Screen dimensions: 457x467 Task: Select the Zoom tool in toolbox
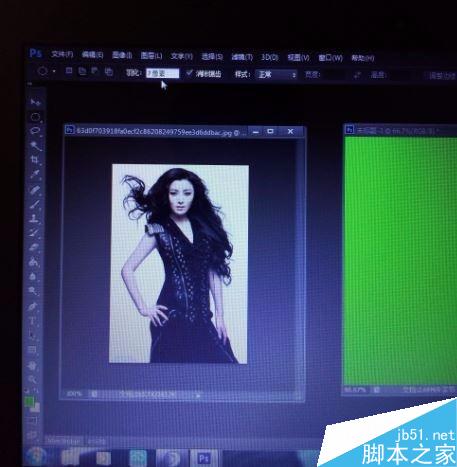pyautogui.click(x=32, y=379)
